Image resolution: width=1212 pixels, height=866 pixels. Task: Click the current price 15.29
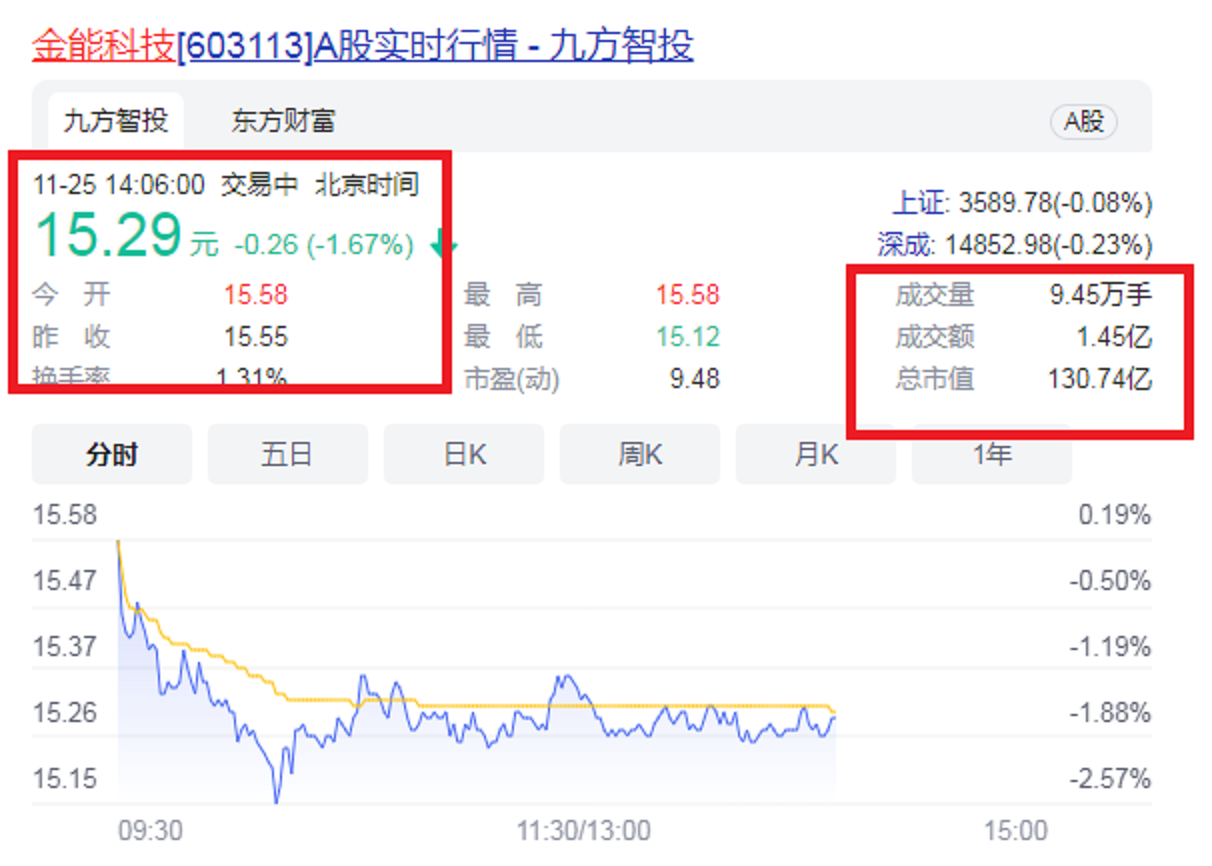(109, 236)
